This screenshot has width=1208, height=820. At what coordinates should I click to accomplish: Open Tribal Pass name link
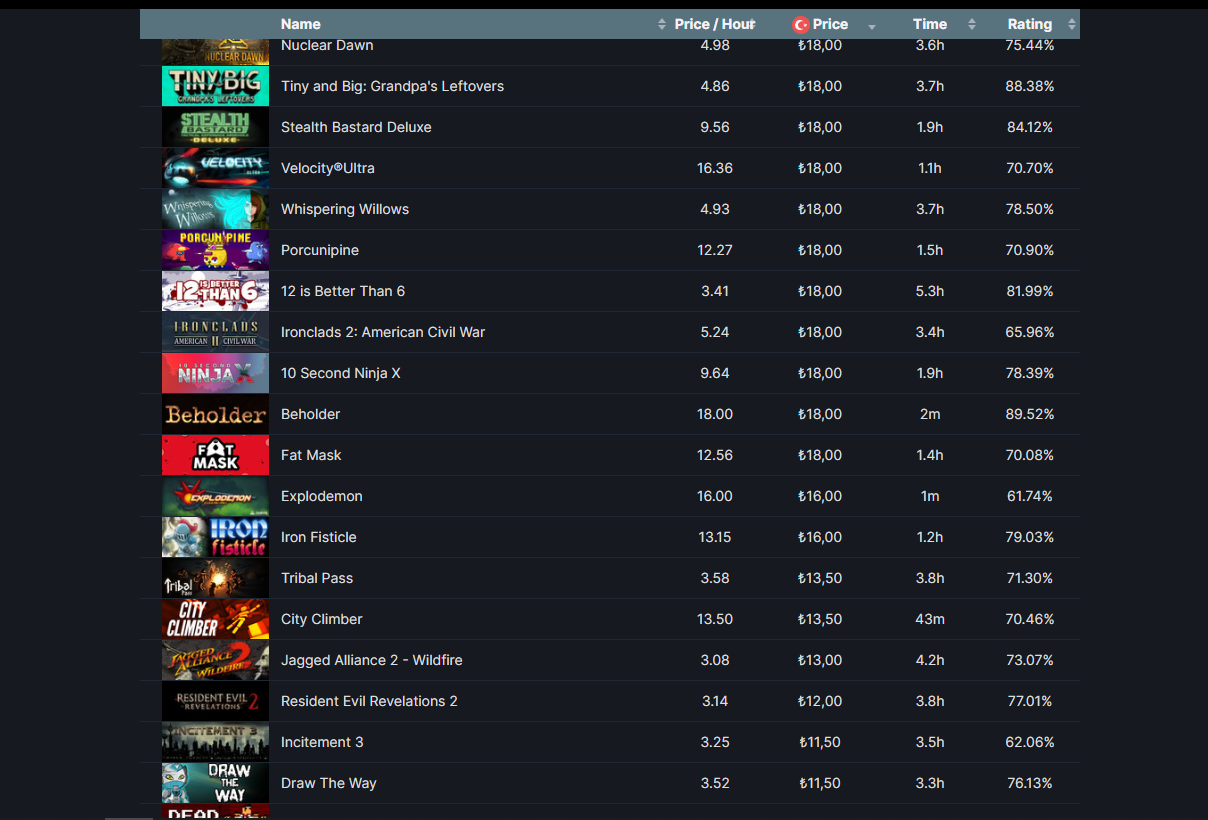coord(317,578)
